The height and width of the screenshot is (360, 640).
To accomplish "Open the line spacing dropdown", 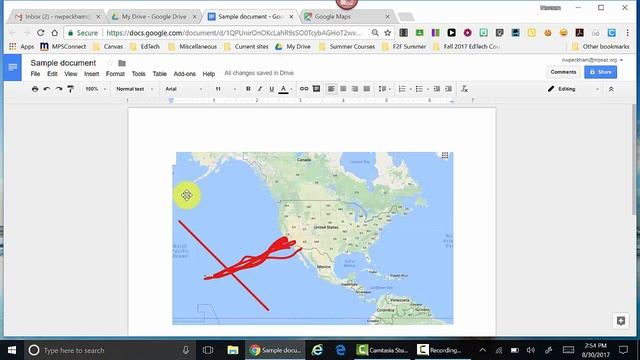I will (384, 89).
